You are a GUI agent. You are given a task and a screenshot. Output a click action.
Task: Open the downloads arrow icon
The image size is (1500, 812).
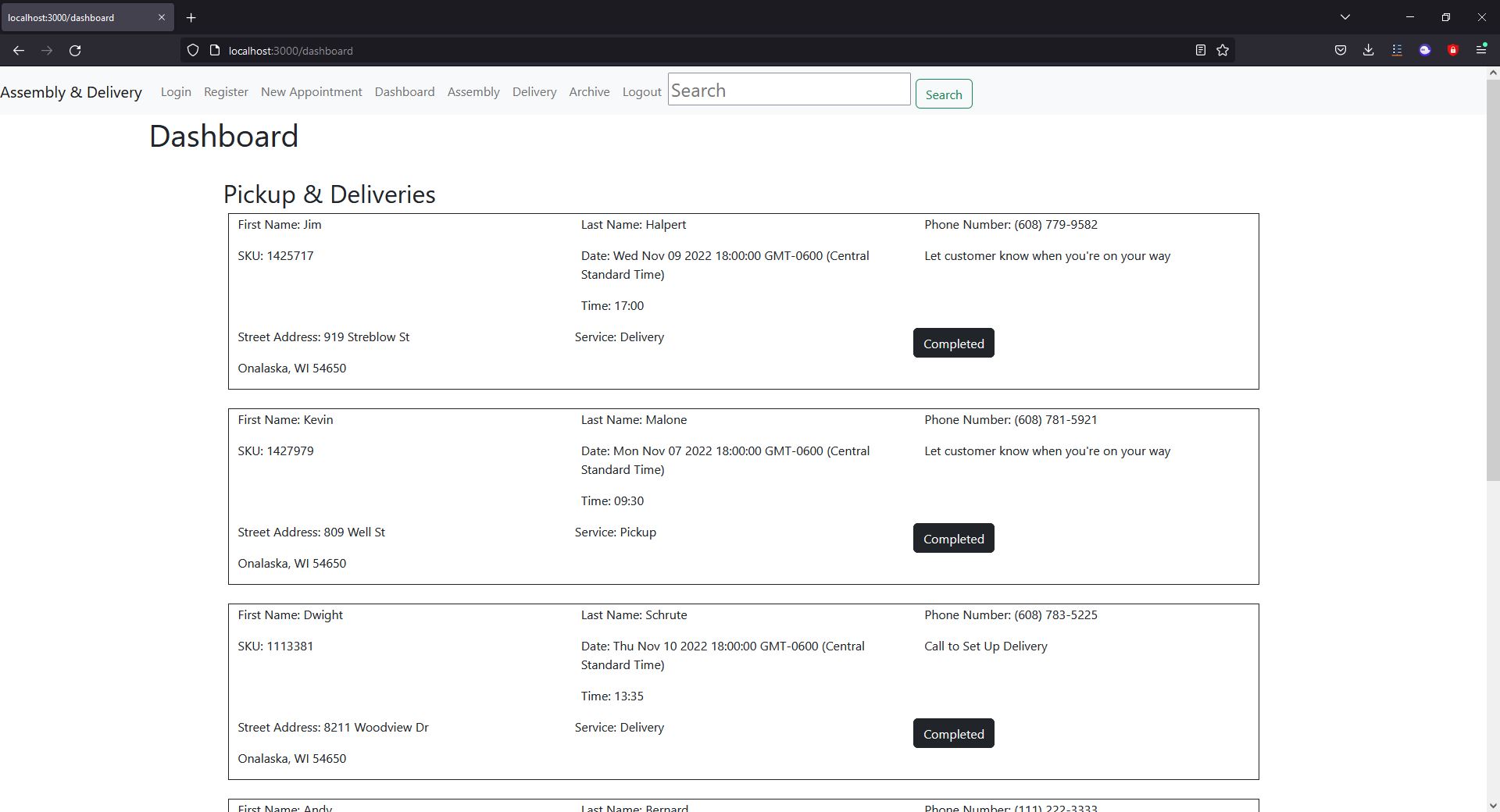pos(1369,51)
